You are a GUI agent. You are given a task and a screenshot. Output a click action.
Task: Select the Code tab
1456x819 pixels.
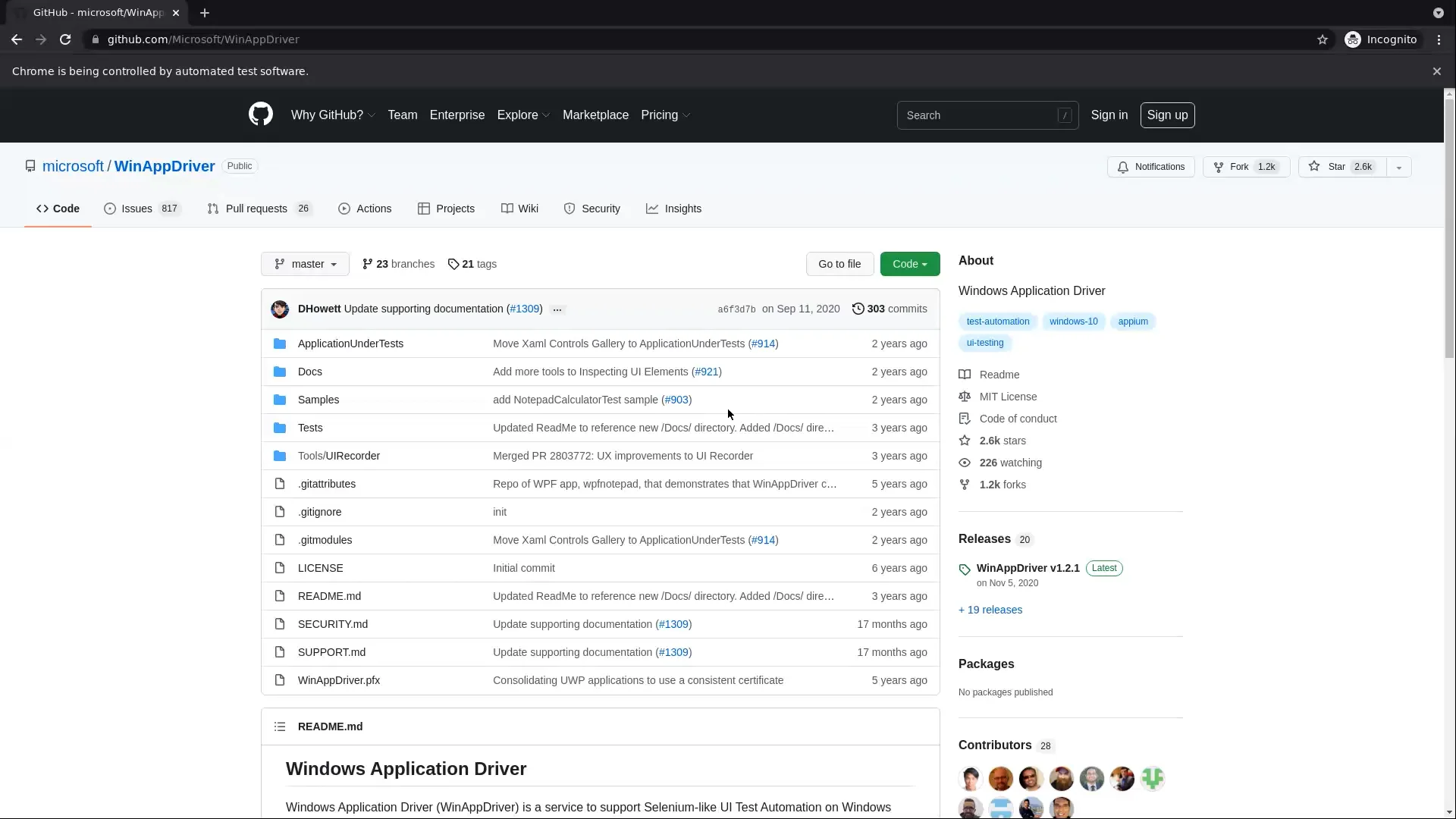tap(58, 209)
